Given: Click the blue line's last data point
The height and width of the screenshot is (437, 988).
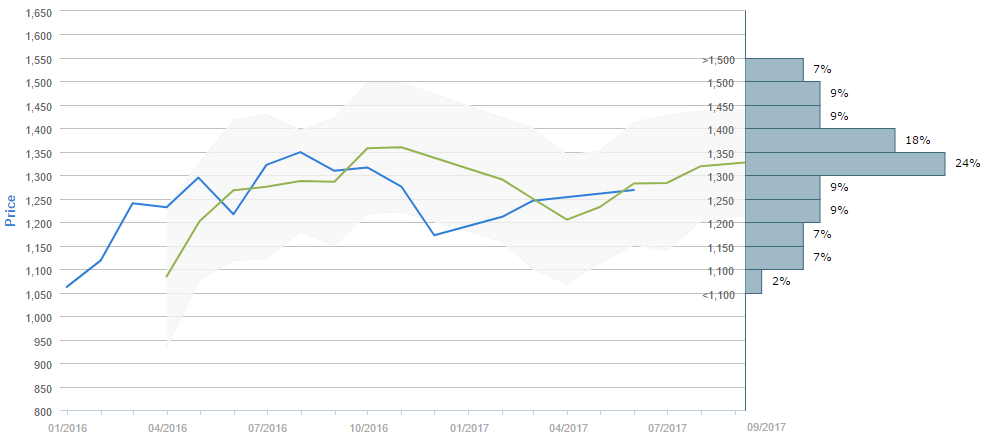Looking at the screenshot, I should pos(633,190).
